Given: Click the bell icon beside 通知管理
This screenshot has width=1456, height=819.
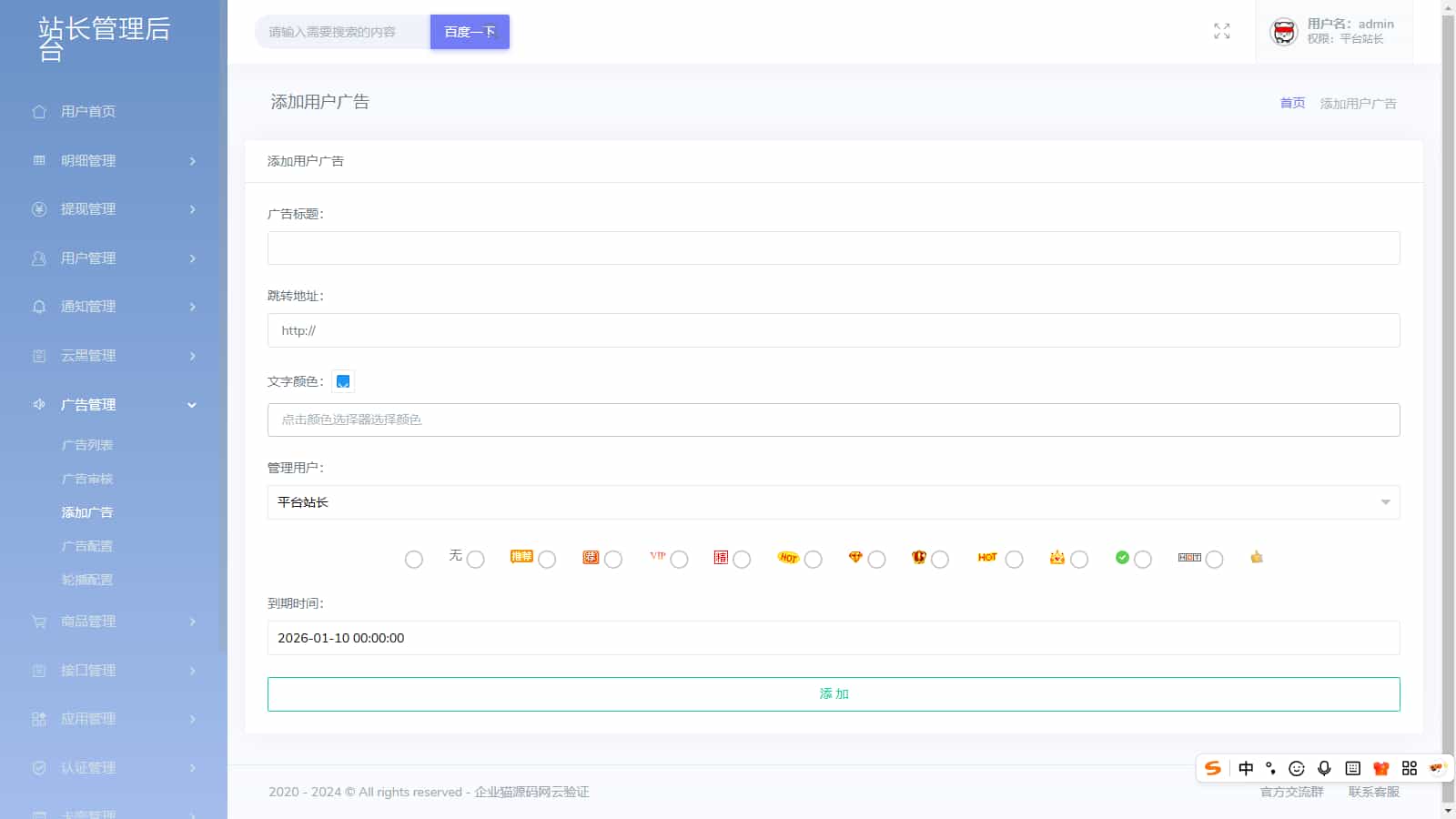Looking at the screenshot, I should click(x=39, y=307).
